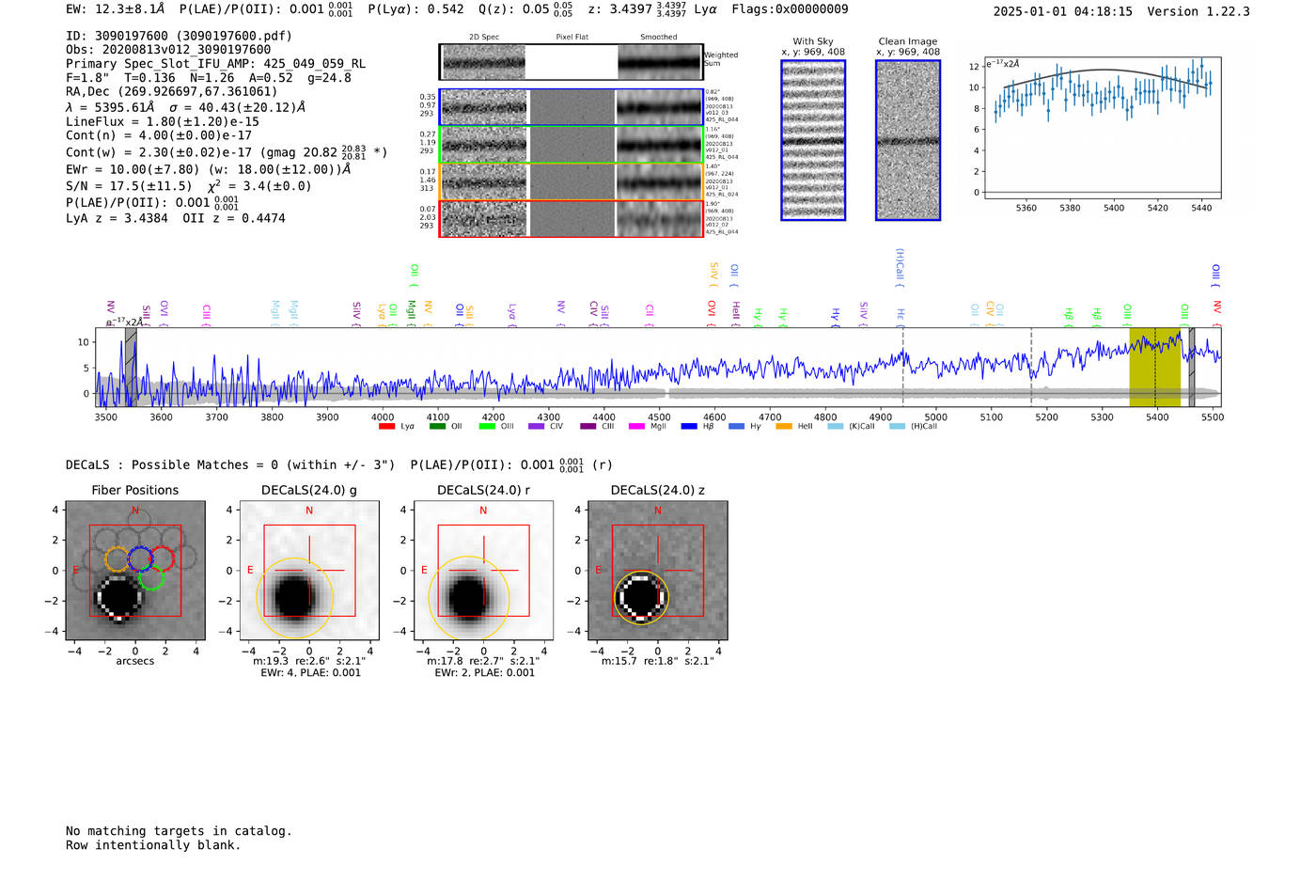Screen dimensions: 1316x896
Task: Click the Version 1.22.3 label
Action: 1198,11
